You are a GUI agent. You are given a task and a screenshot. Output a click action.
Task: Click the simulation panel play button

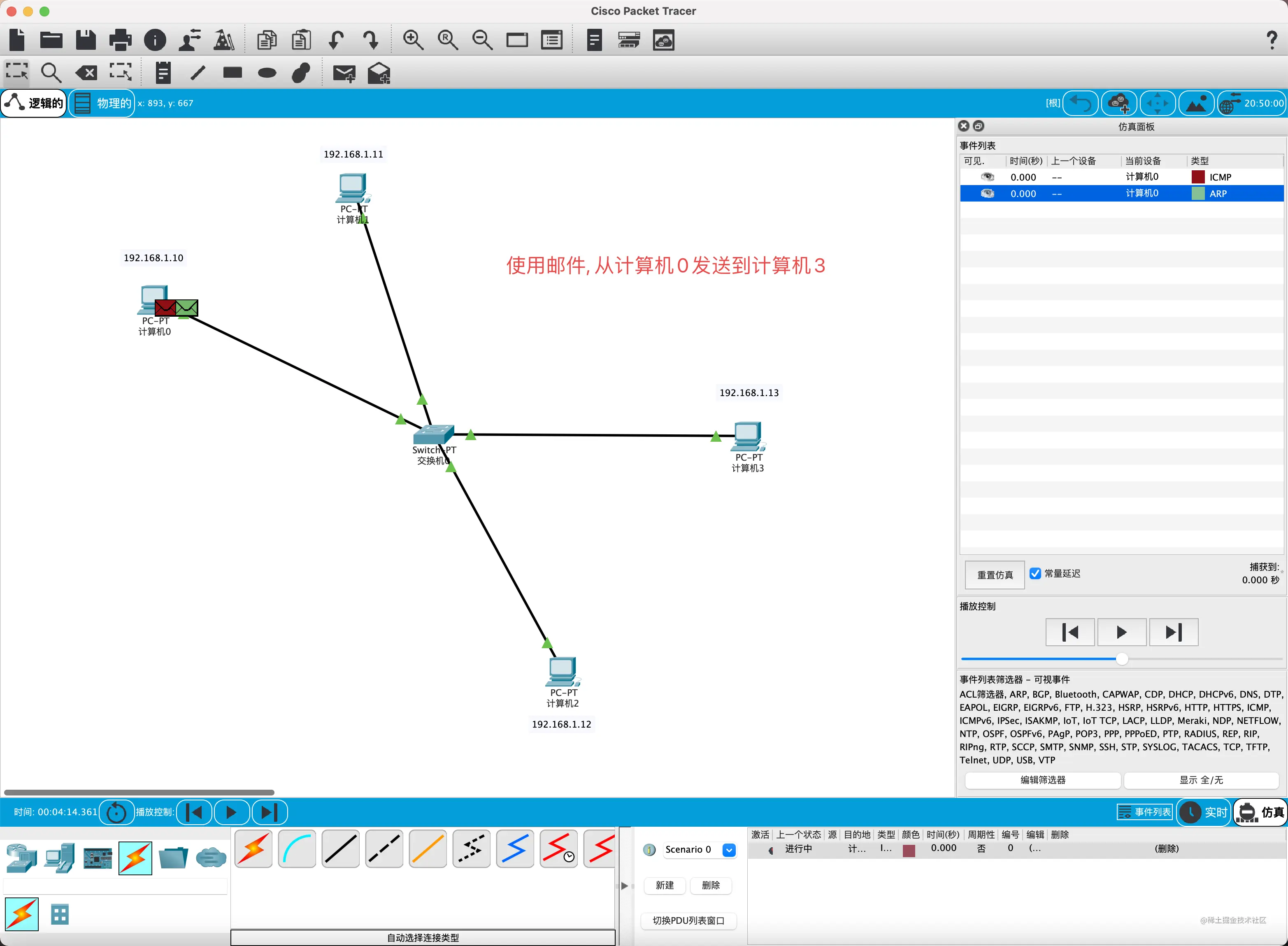pyautogui.click(x=1121, y=632)
